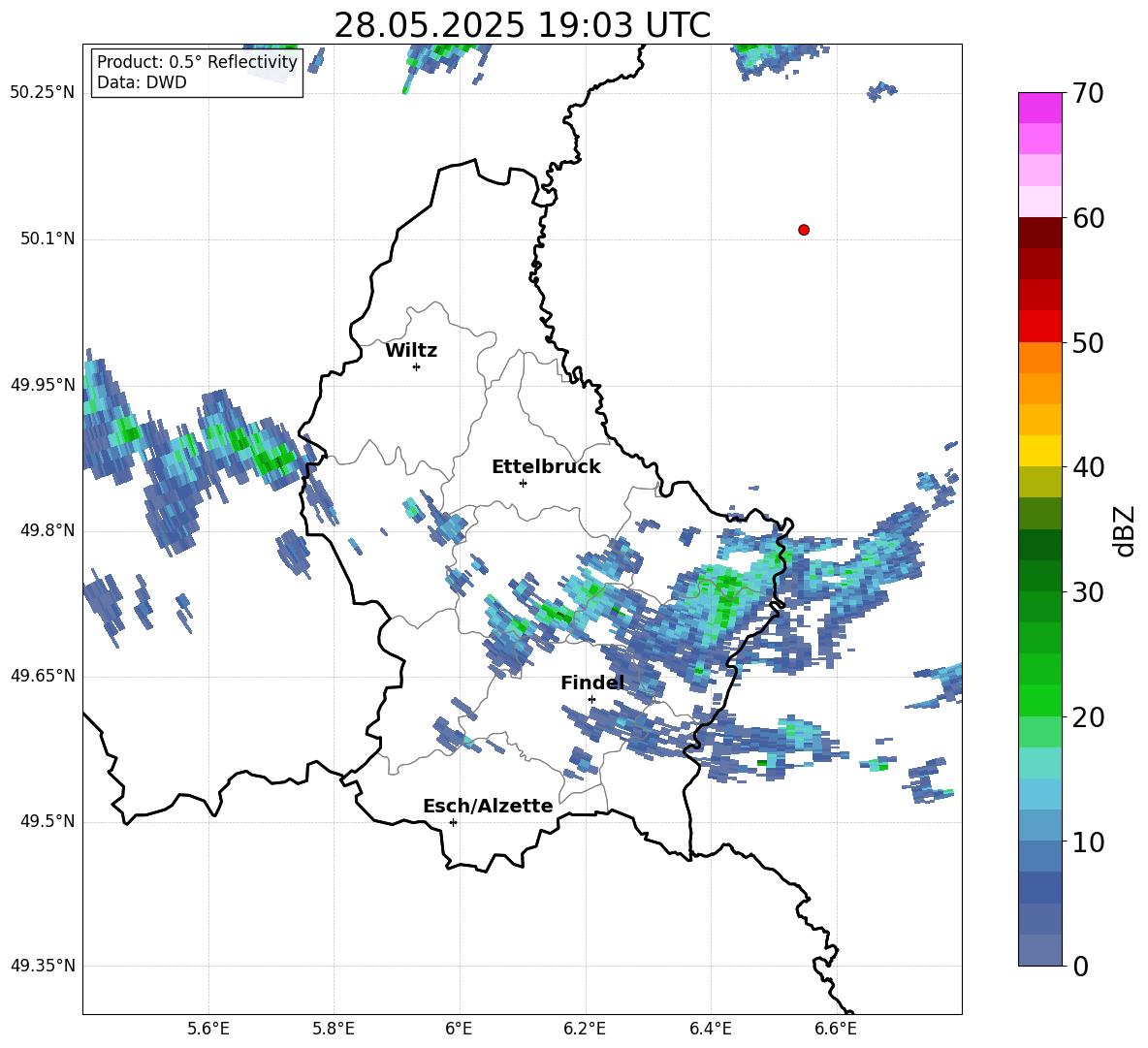Click the 'Data: DWD' text
This screenshot has width=1148, height=1048.
tap(142, 82)
